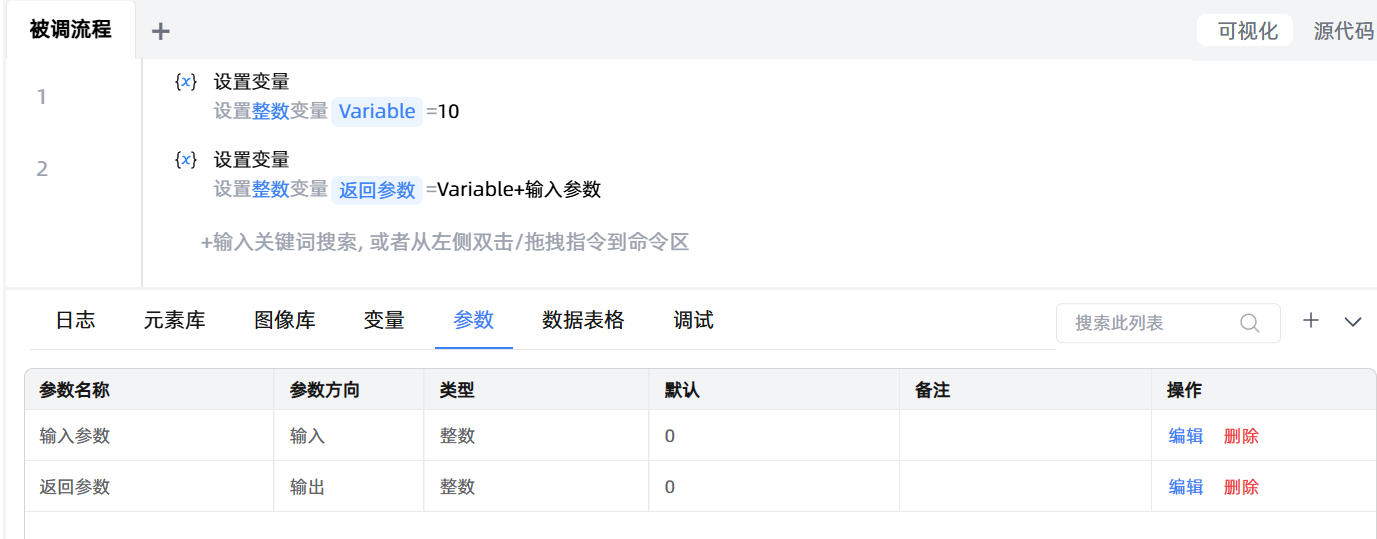Switch to the 图像库 tab

tap(284, 320)
